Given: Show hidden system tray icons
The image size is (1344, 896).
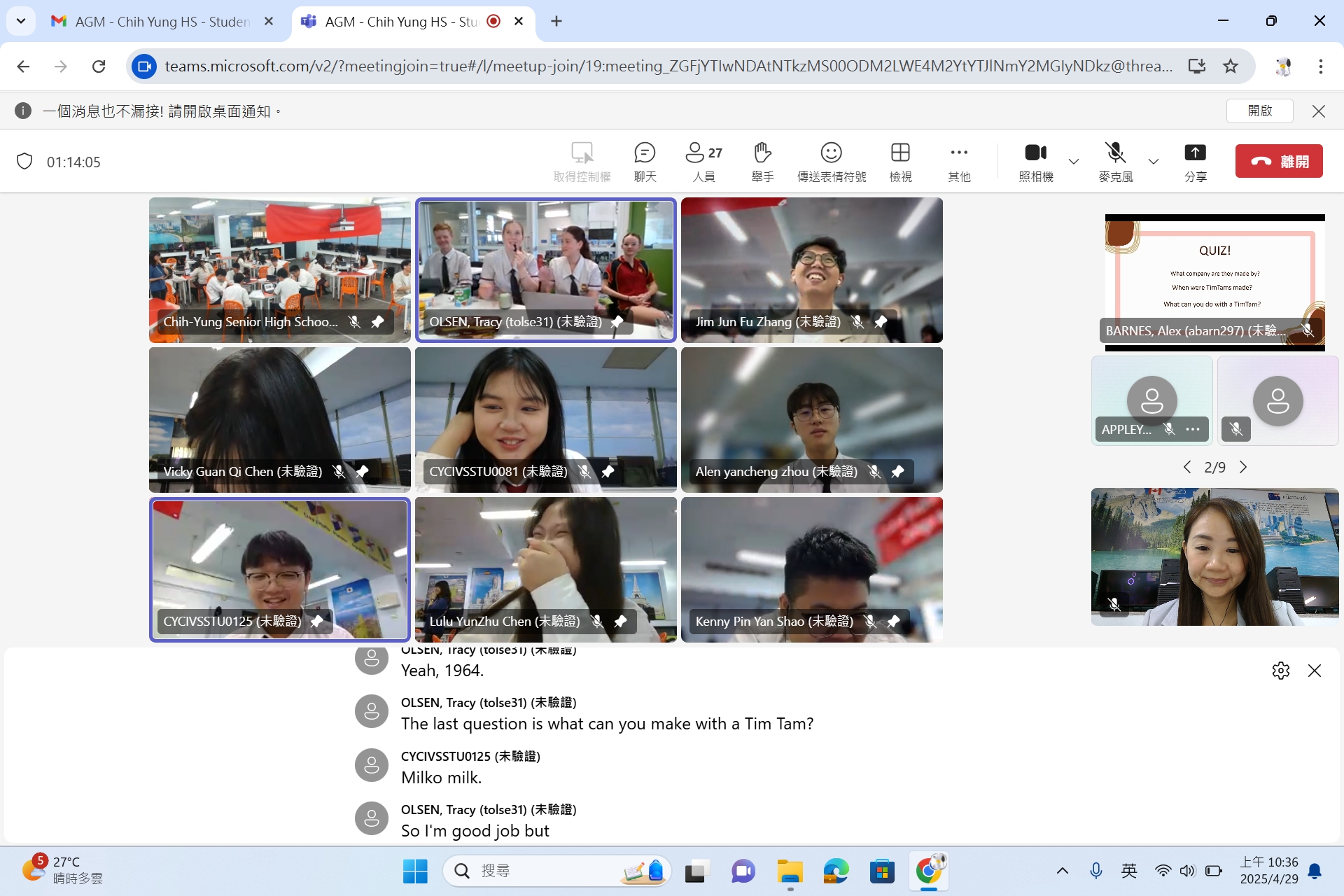Looking at the screenshot, I should (1062, 871).
